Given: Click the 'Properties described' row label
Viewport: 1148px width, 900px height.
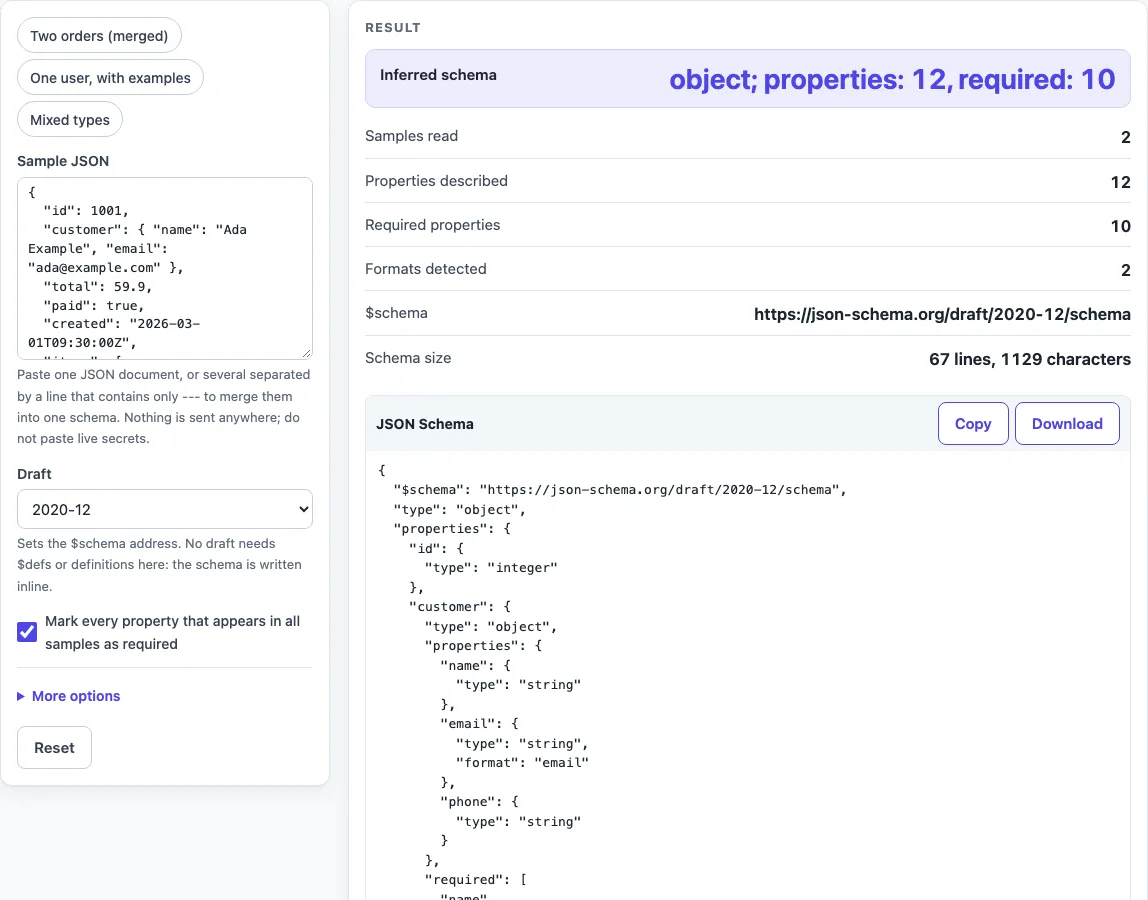Looking at the screenshot, I should coord(436,181).
